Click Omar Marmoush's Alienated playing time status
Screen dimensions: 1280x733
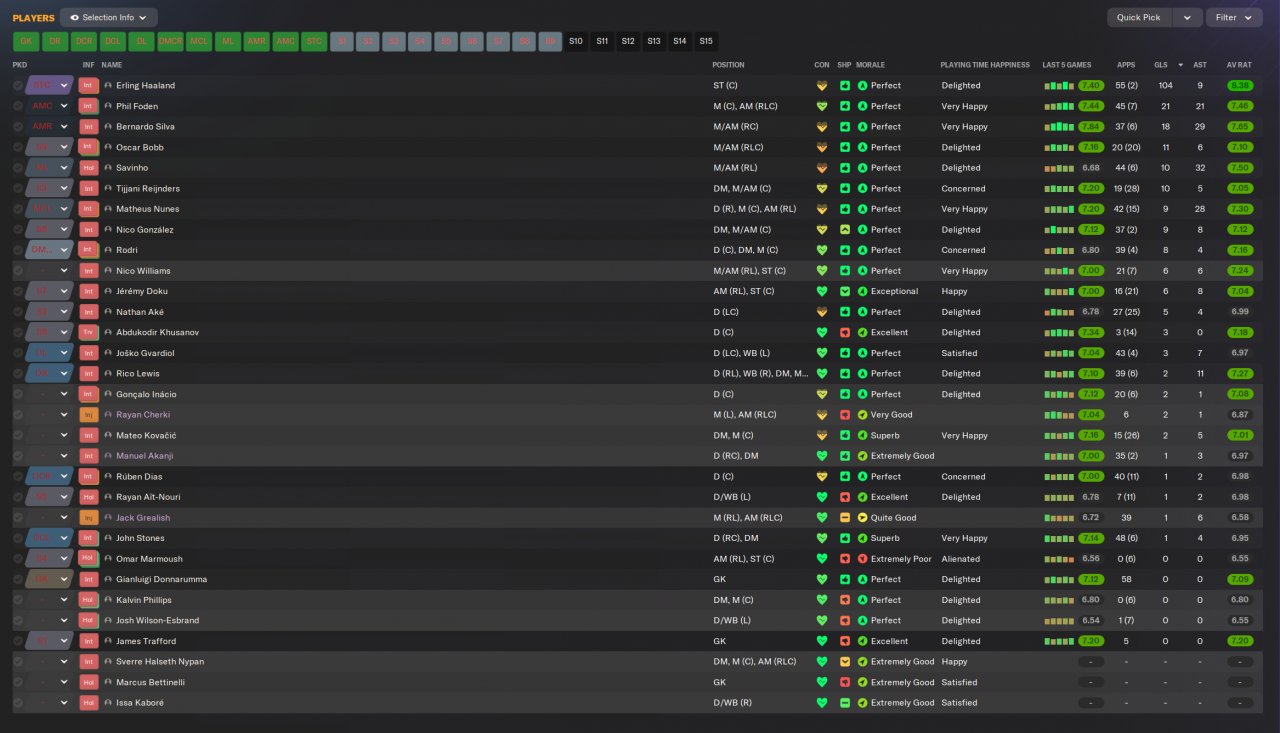tap(961, 559)
